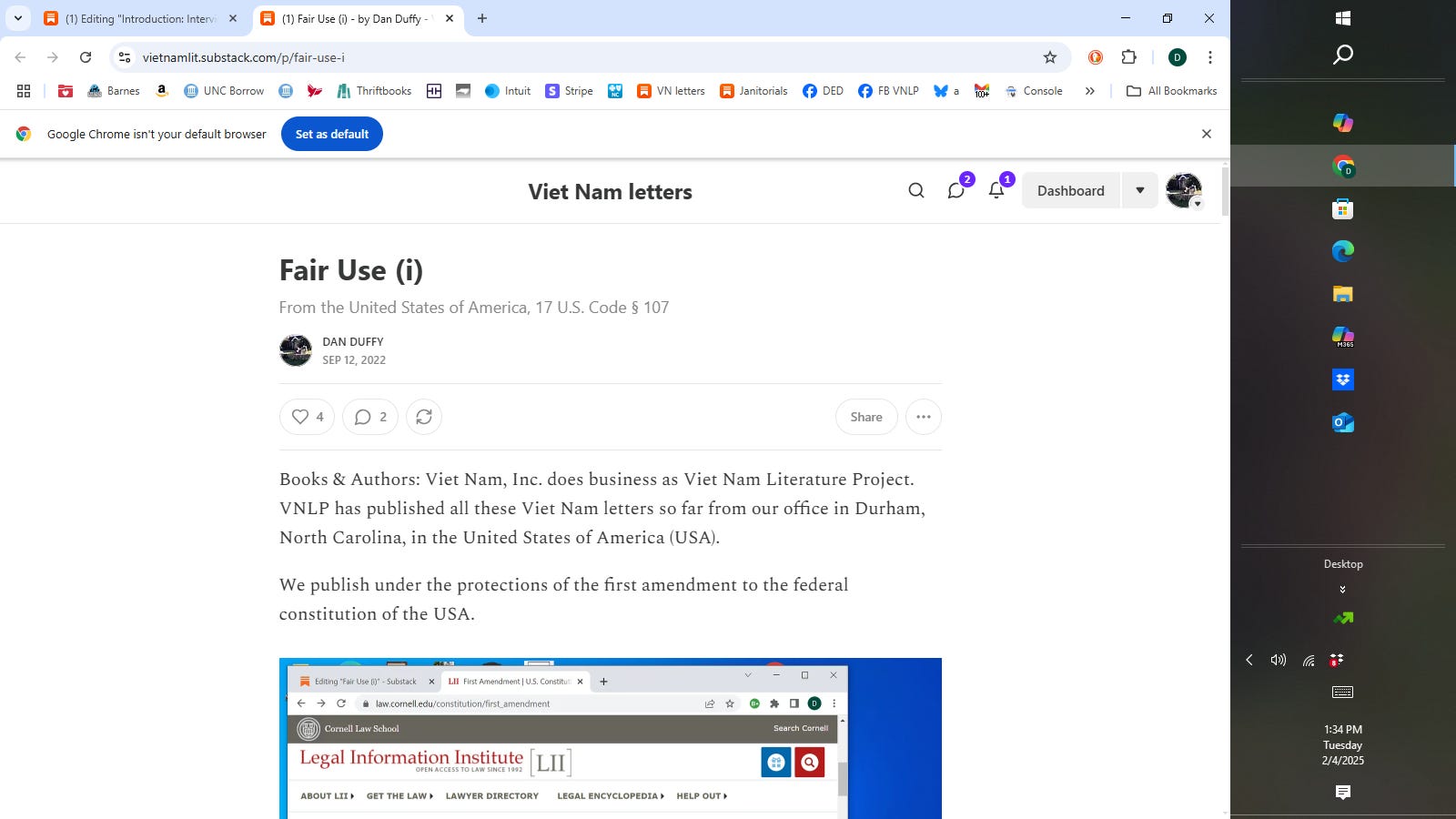Viewport: 1456px width, 819px height.
Task: Open Windows search from the taskbar
Action: coord(1343,55)
